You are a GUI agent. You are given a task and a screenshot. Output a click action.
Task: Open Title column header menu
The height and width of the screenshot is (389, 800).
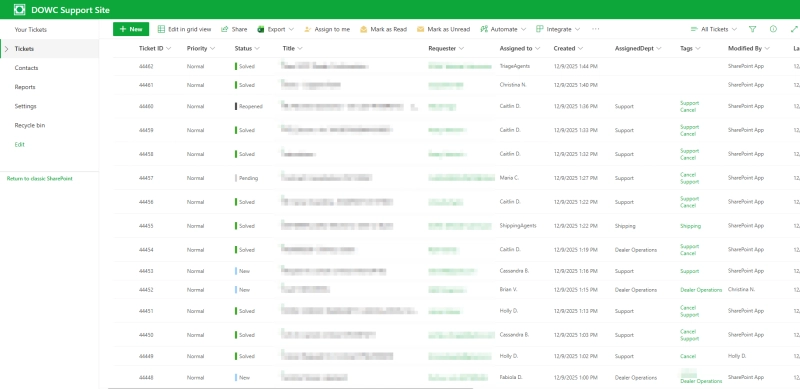[293, 48]
